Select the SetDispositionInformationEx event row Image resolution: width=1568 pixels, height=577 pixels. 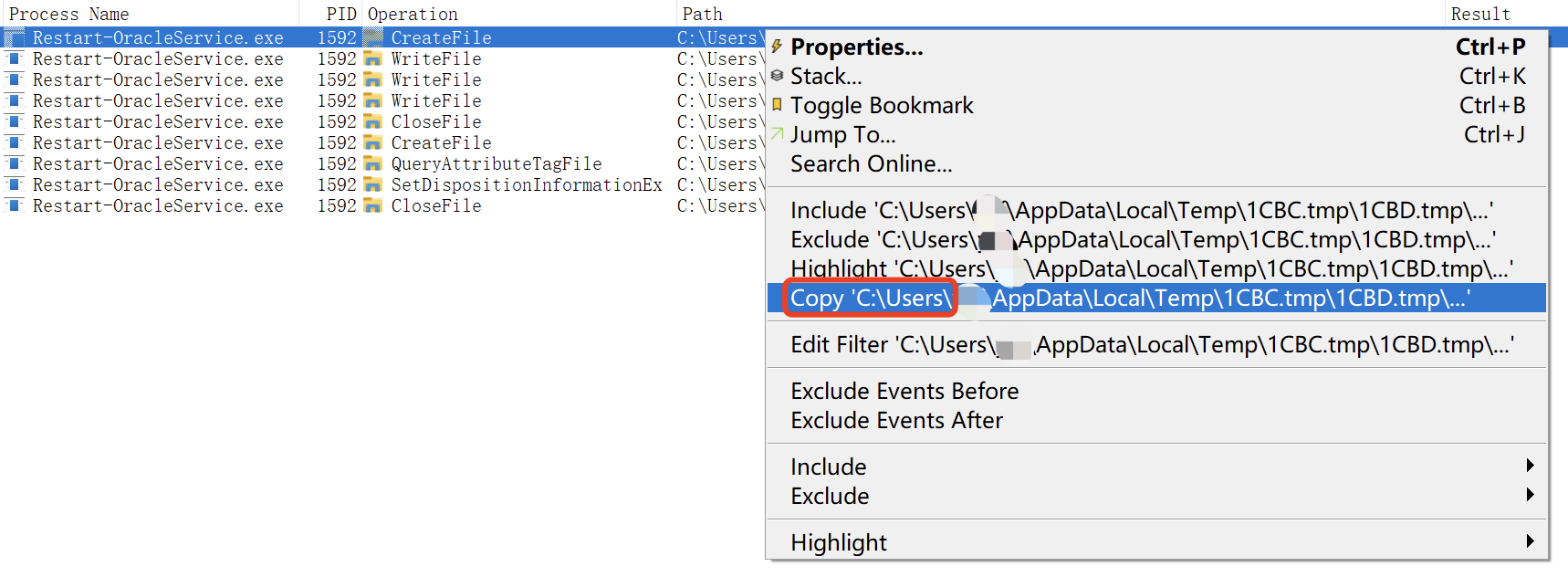(x=526, y=185)
